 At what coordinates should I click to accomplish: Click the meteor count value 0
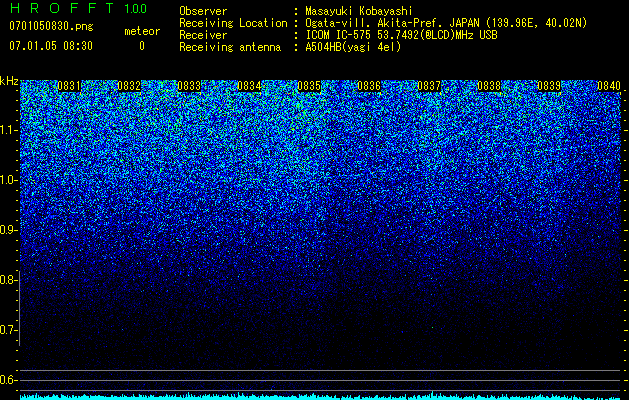pyautogui.click(x=142, y=46)
